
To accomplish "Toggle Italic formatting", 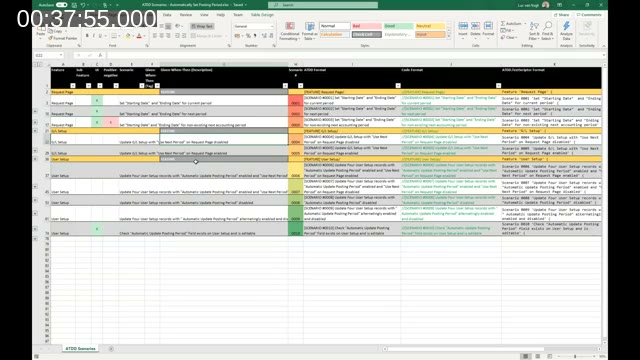I will click(x=93, y=36).
